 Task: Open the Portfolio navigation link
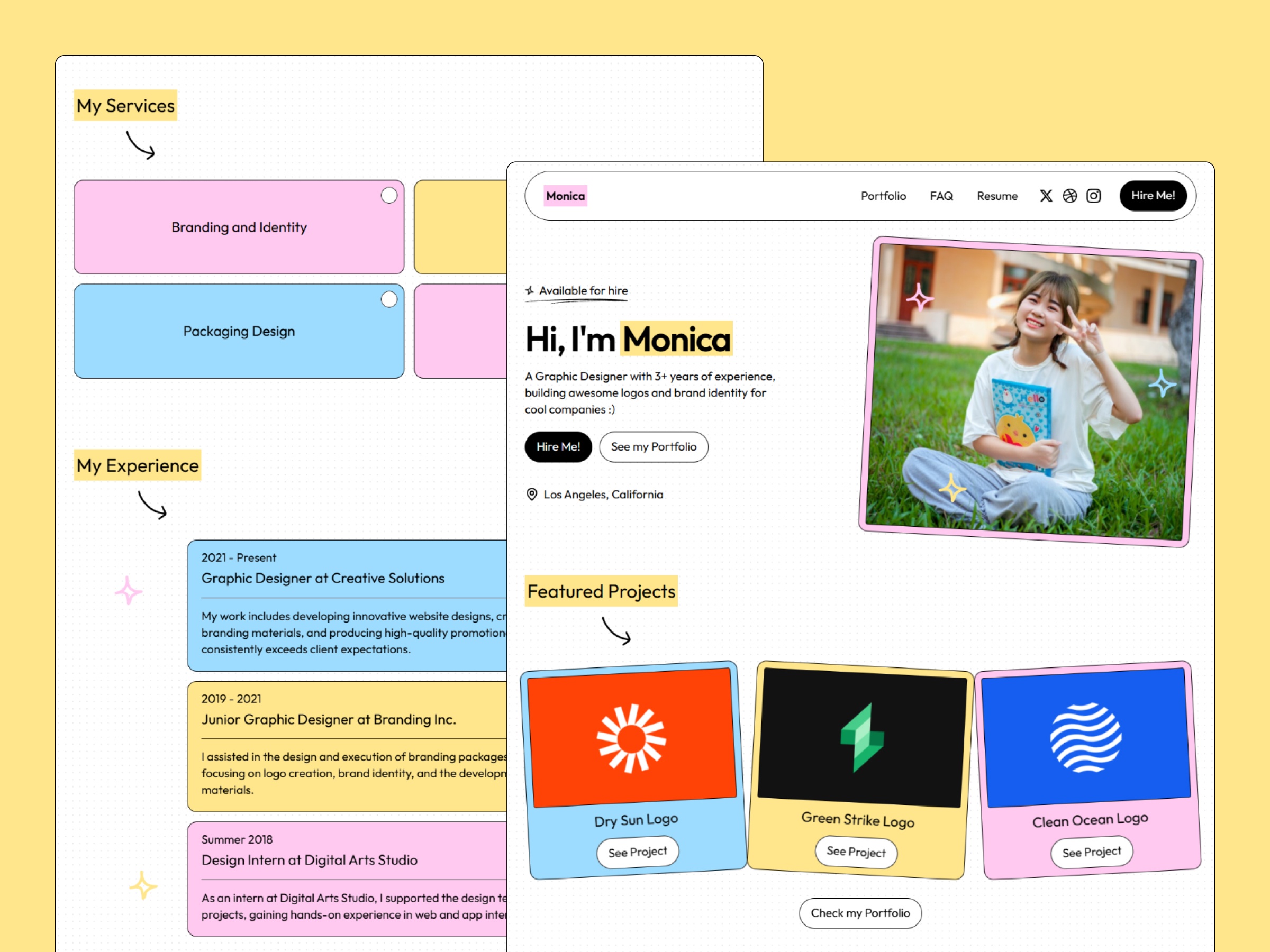click(x=883, y=196)
